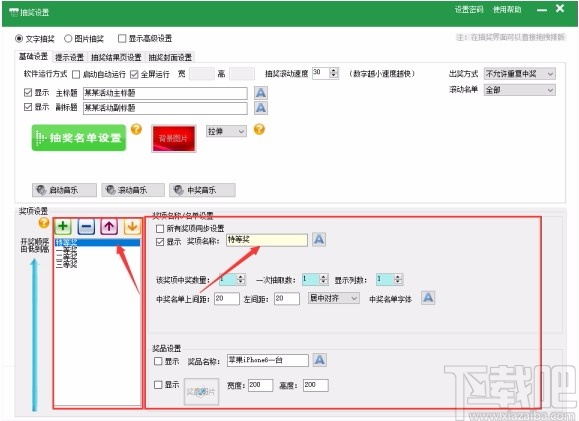Open font settings for 副标题

coord(261,108)
